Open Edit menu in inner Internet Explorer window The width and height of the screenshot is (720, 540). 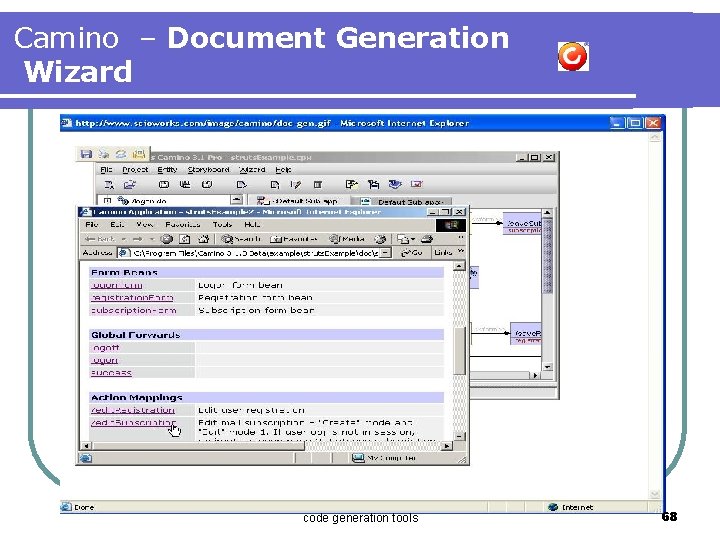117,225
